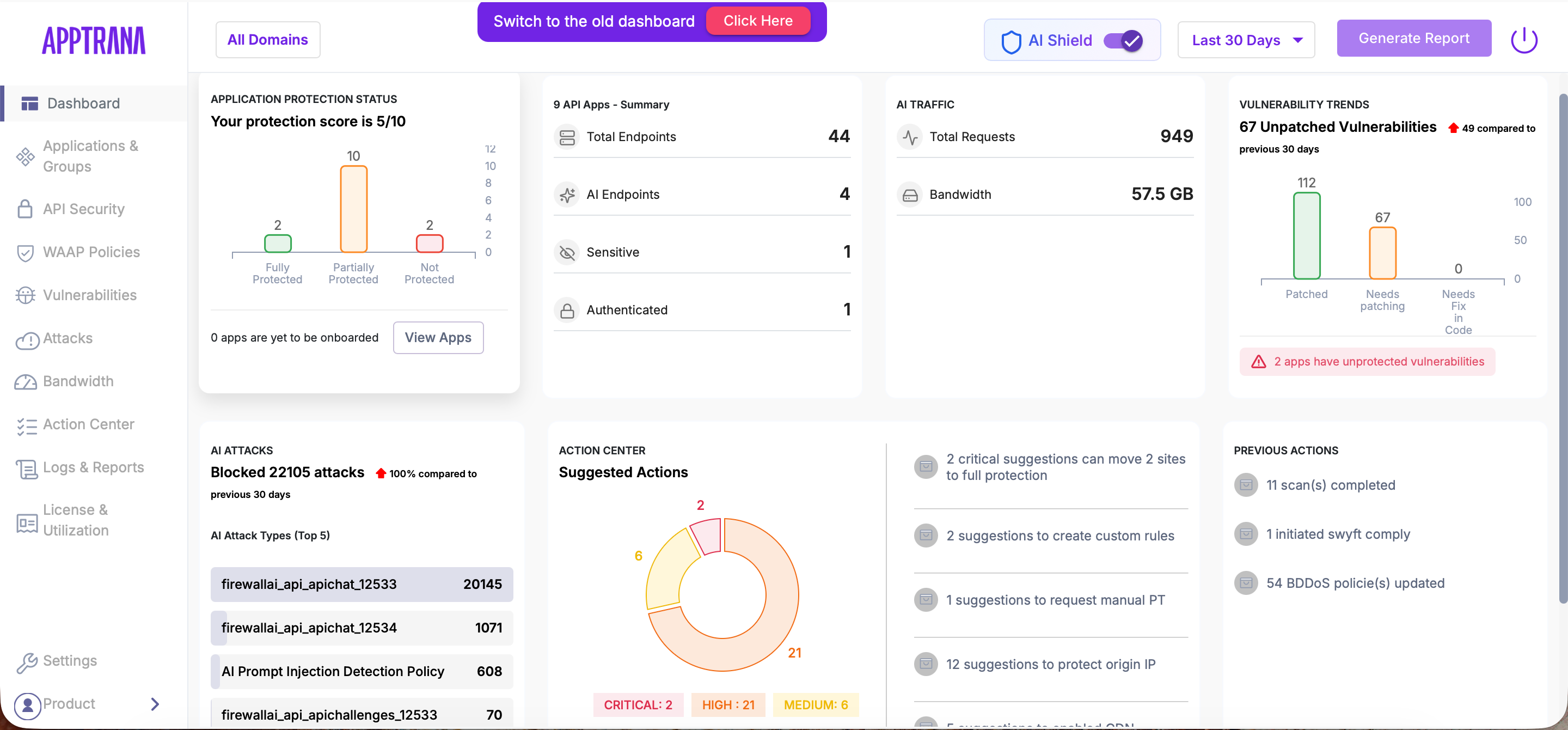
Task: Click the View Apps button
Action: pyautogui.click(x=438, y=337)
